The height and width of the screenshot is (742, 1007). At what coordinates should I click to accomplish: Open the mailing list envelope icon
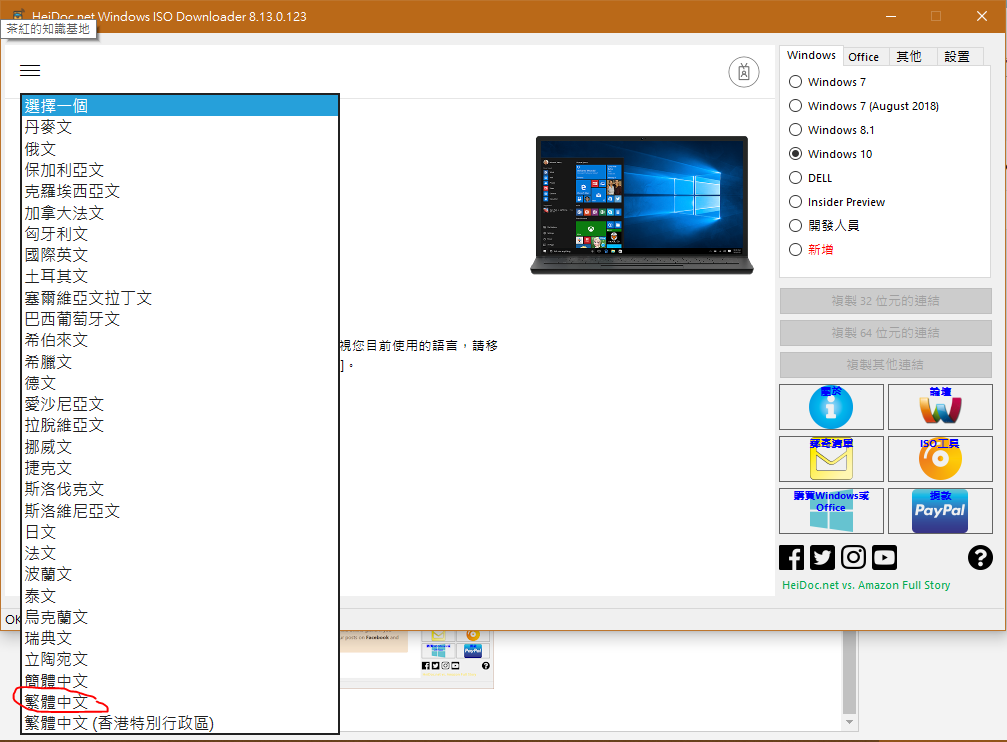831,459
